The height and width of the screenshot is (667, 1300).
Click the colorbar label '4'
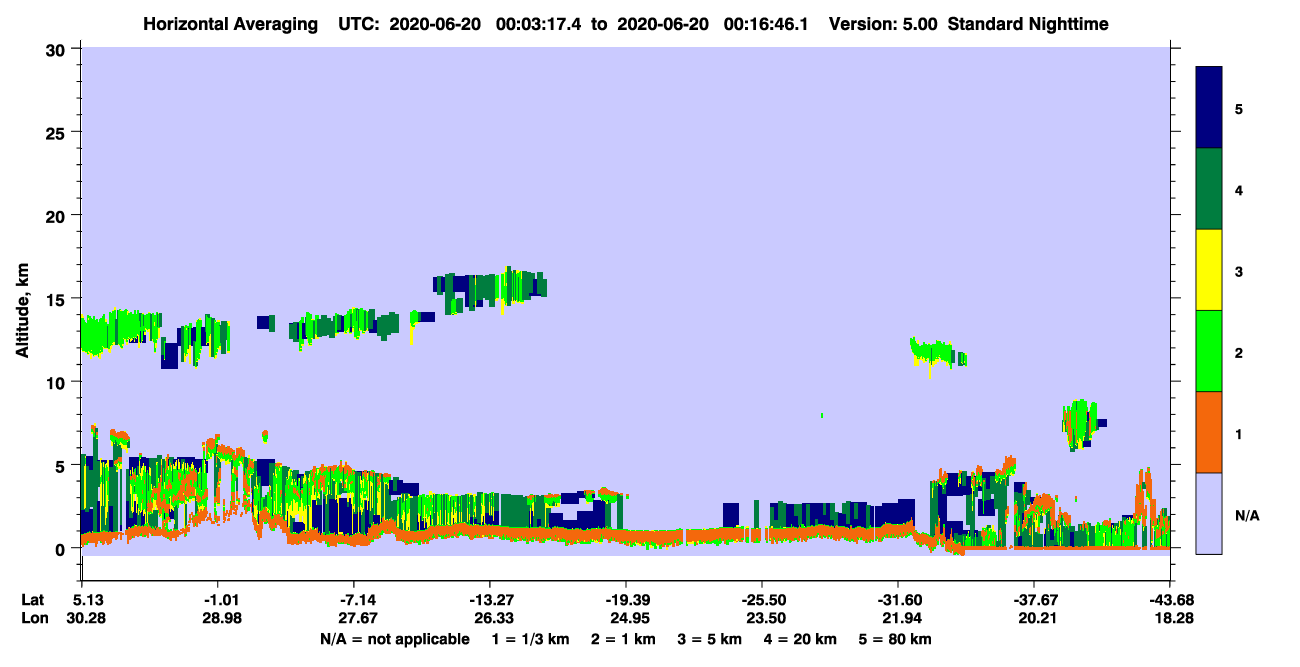point(1239,189)
